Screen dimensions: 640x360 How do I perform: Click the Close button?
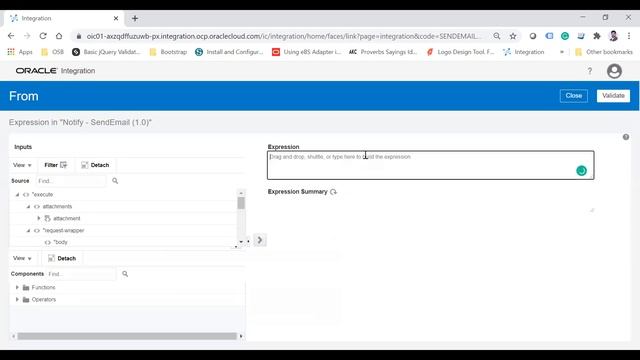point(573,96)
